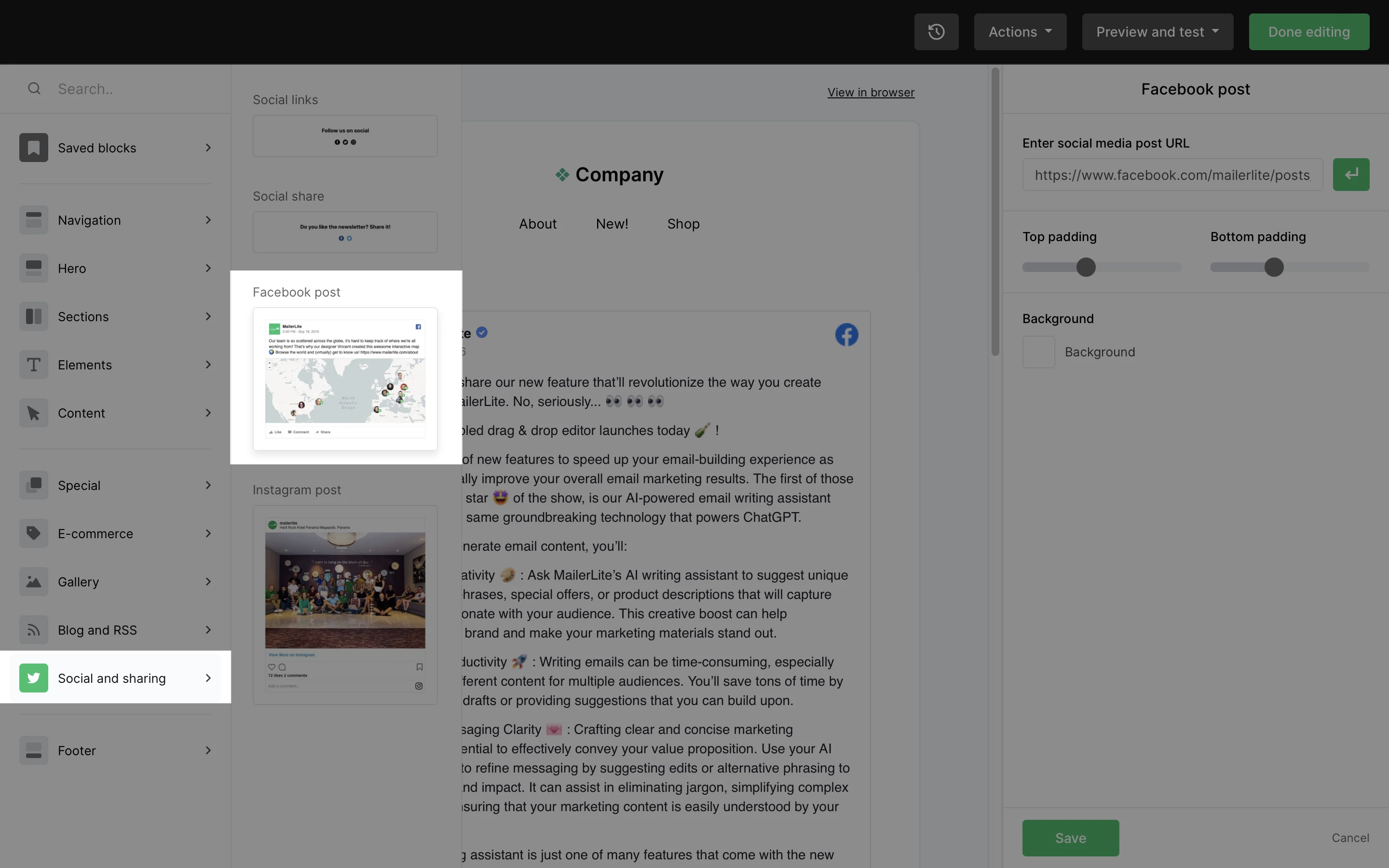Click the Blog and RSS feed icon

(x=33, y=630)
